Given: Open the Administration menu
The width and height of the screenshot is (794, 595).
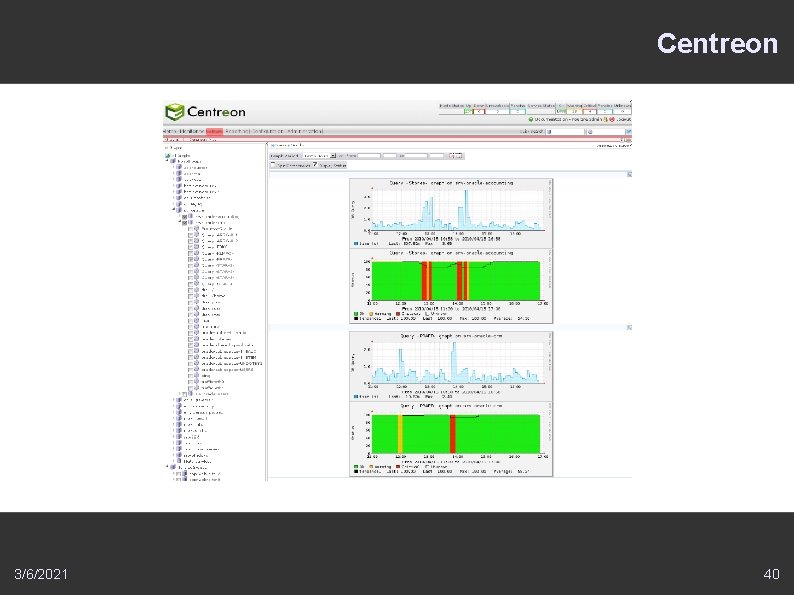Looking at the screenshot, I should 304,131.
